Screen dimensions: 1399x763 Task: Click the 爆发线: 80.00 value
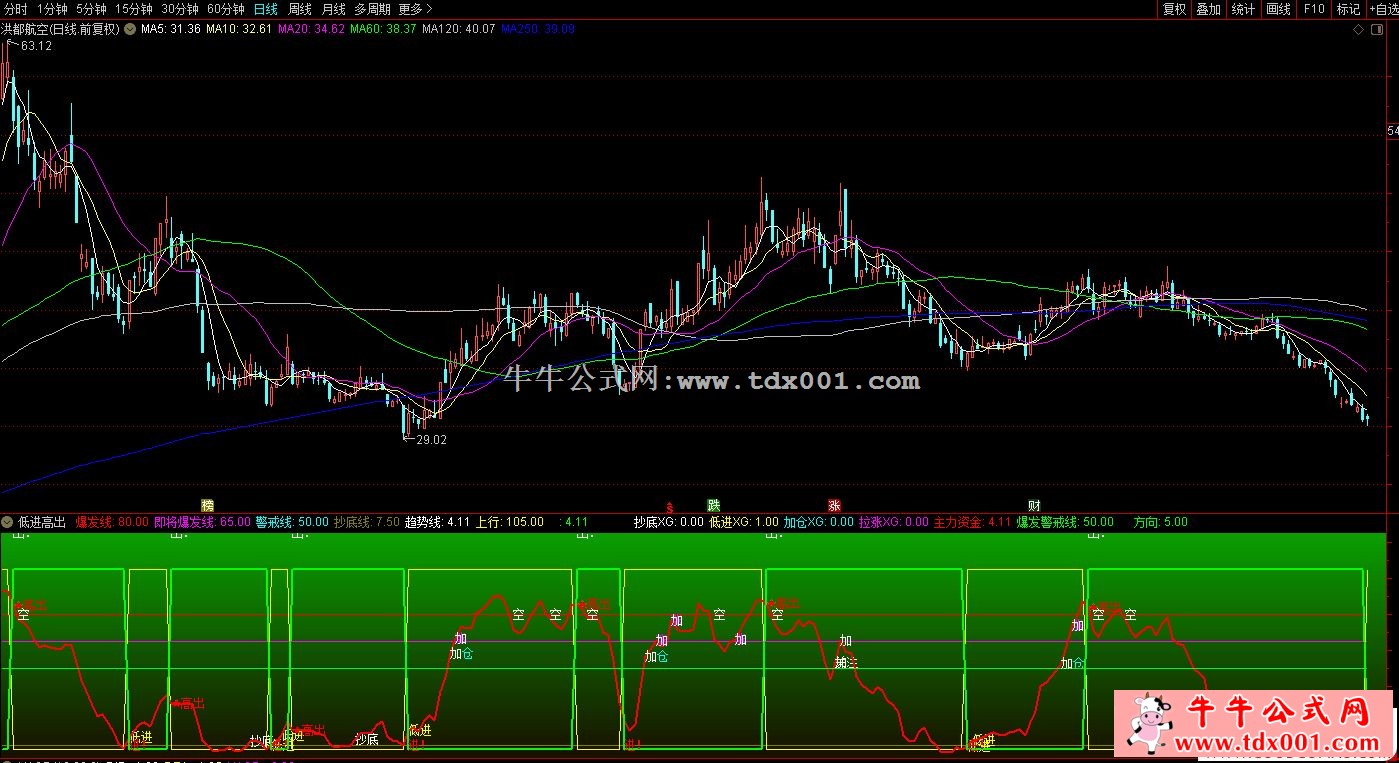tap(112, 522)
